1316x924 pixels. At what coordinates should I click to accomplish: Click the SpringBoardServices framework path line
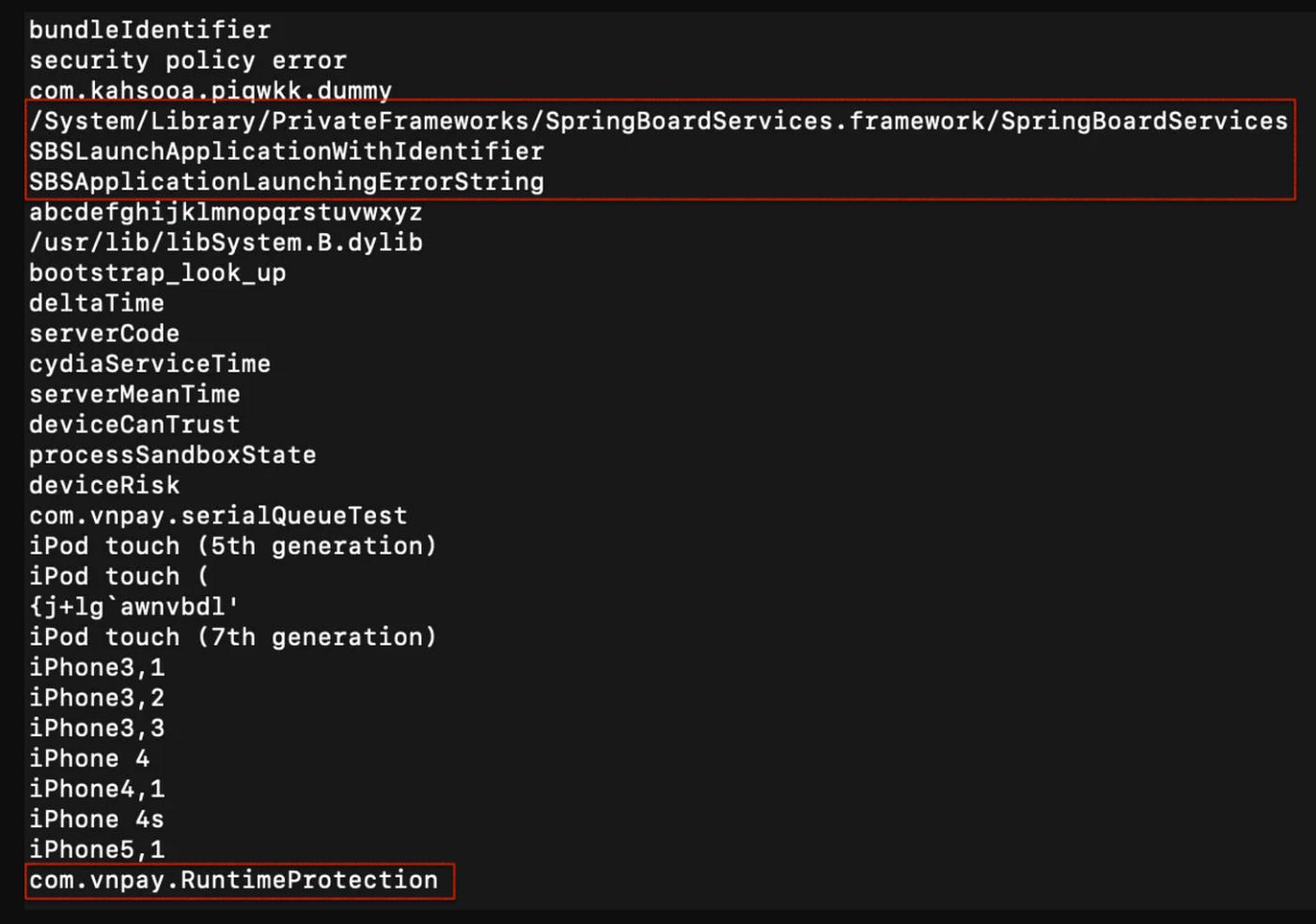click(658, 121)
